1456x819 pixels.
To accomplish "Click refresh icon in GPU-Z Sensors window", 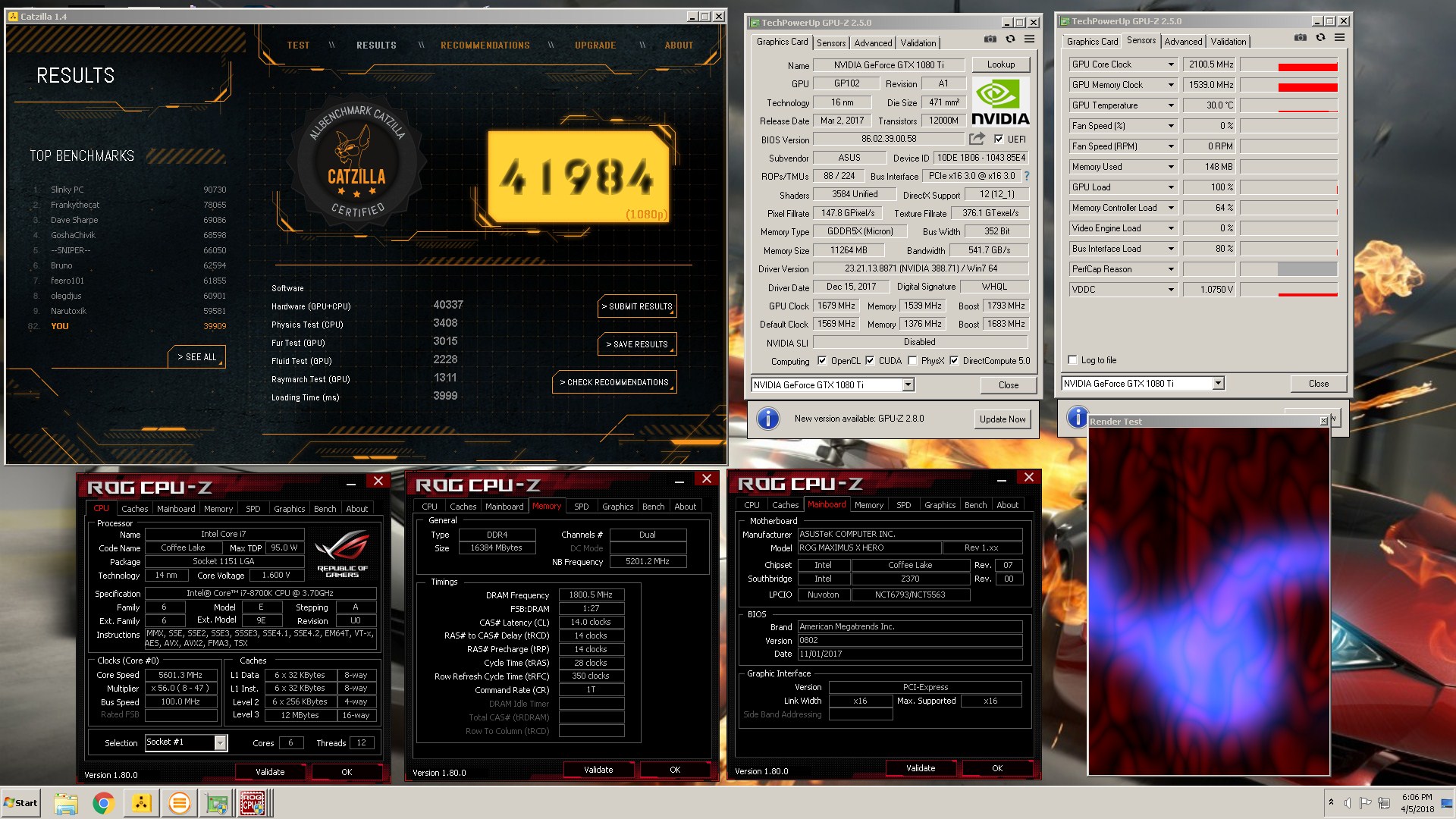I will [1320, 37].
